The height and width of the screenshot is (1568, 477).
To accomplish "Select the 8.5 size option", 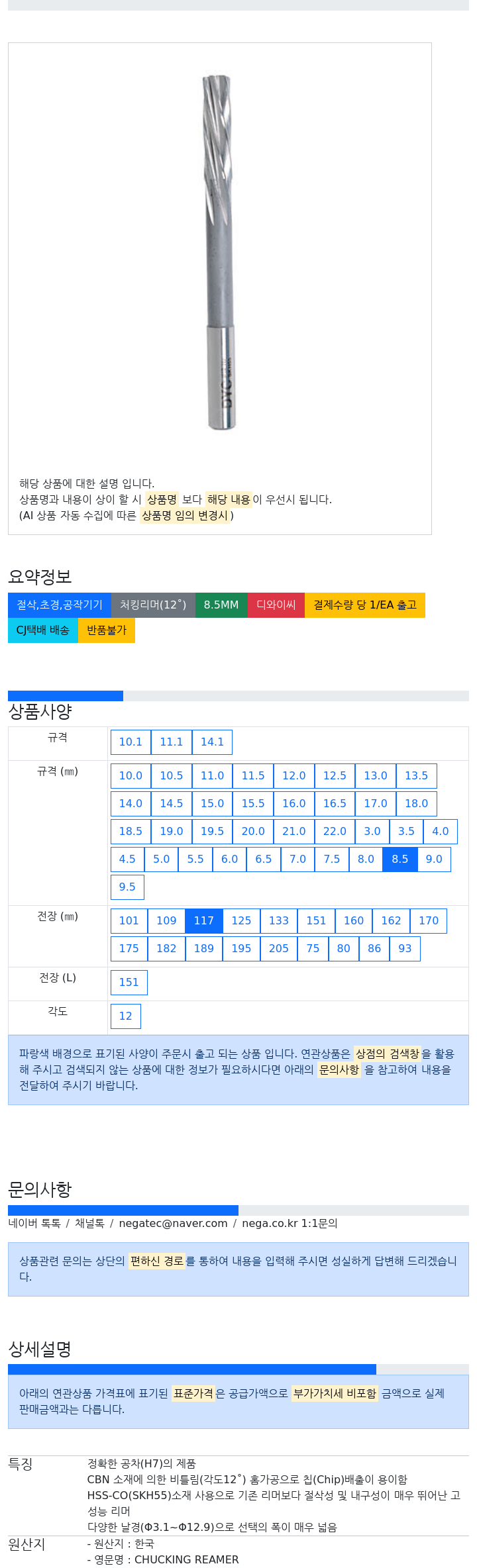I will pyautogui.click(x=400, y=859).
